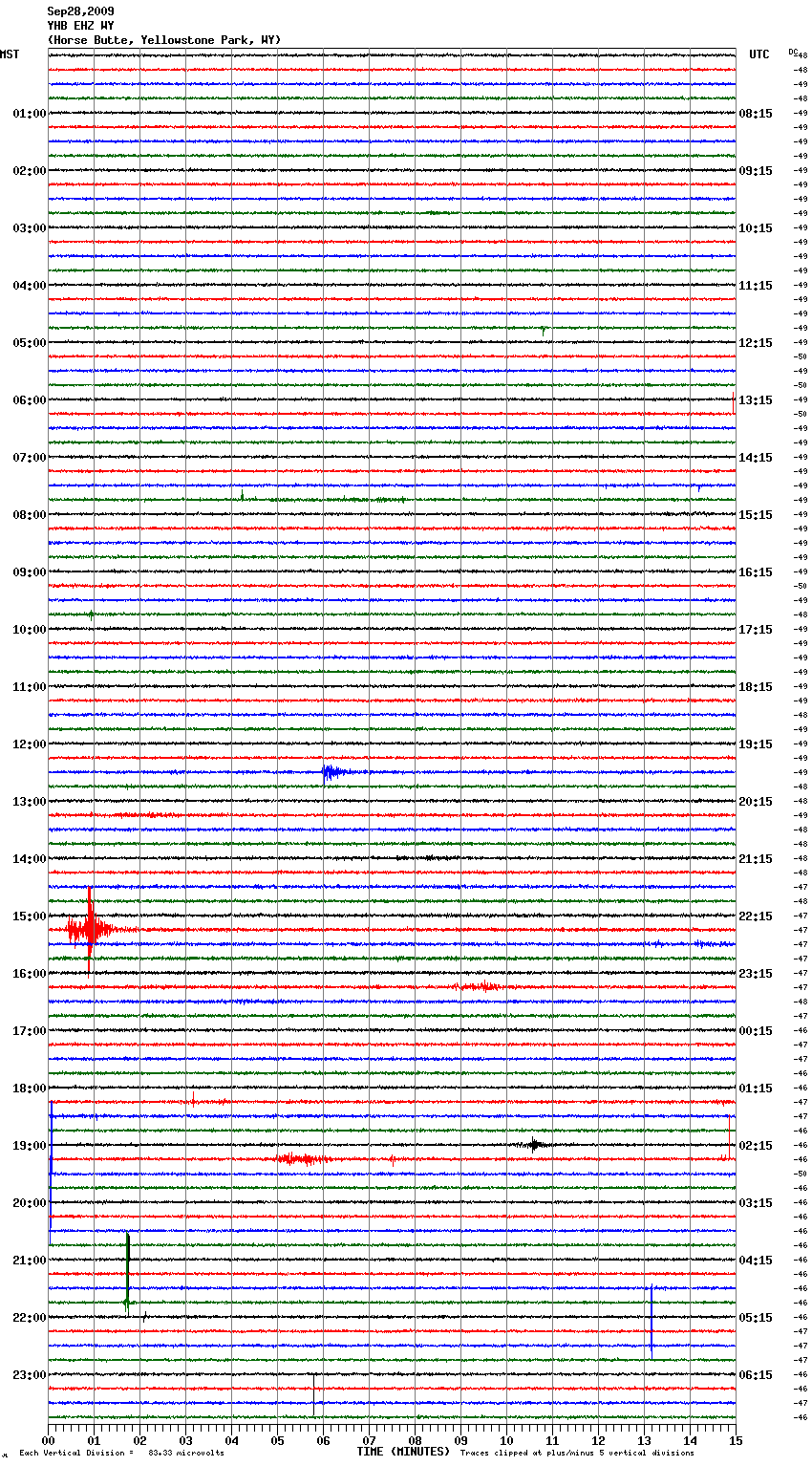Screen dimensions: 812x1466
Task: Click the 00 minute tick label
Action: tap(48, 1440)
